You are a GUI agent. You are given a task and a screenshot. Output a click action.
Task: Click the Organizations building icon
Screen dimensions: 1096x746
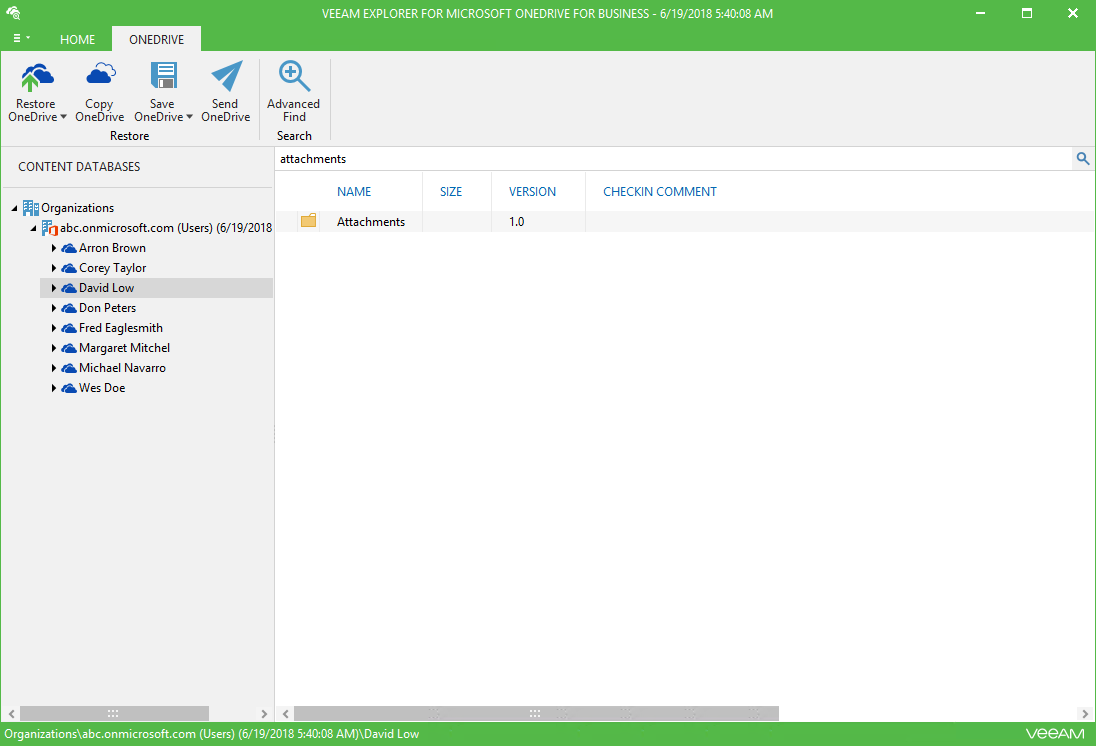30,208
